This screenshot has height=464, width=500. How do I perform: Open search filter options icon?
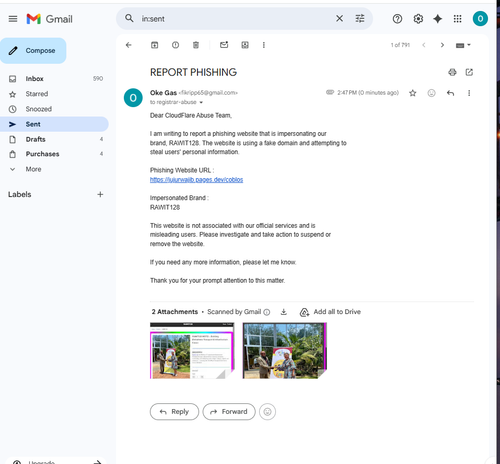click(360, 18)
